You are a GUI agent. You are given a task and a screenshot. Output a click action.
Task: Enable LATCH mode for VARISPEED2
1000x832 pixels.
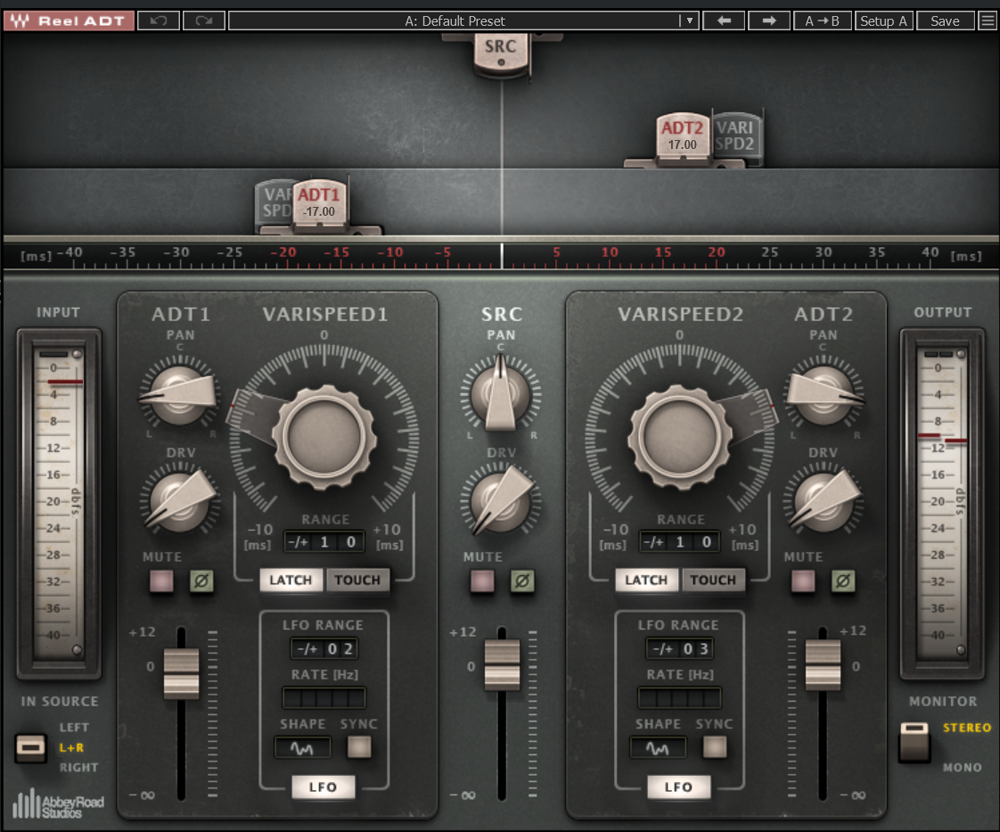click(646, 580)
